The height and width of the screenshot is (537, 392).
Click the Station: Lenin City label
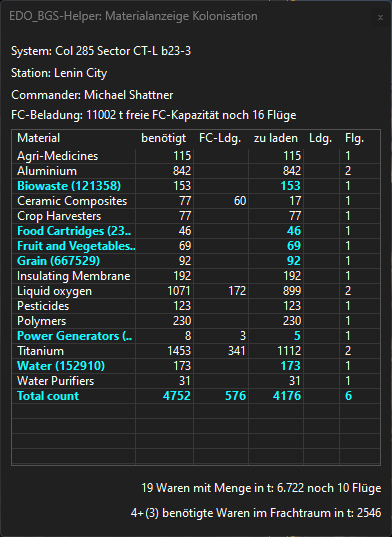pyautogui.click(x=59, y=73)
